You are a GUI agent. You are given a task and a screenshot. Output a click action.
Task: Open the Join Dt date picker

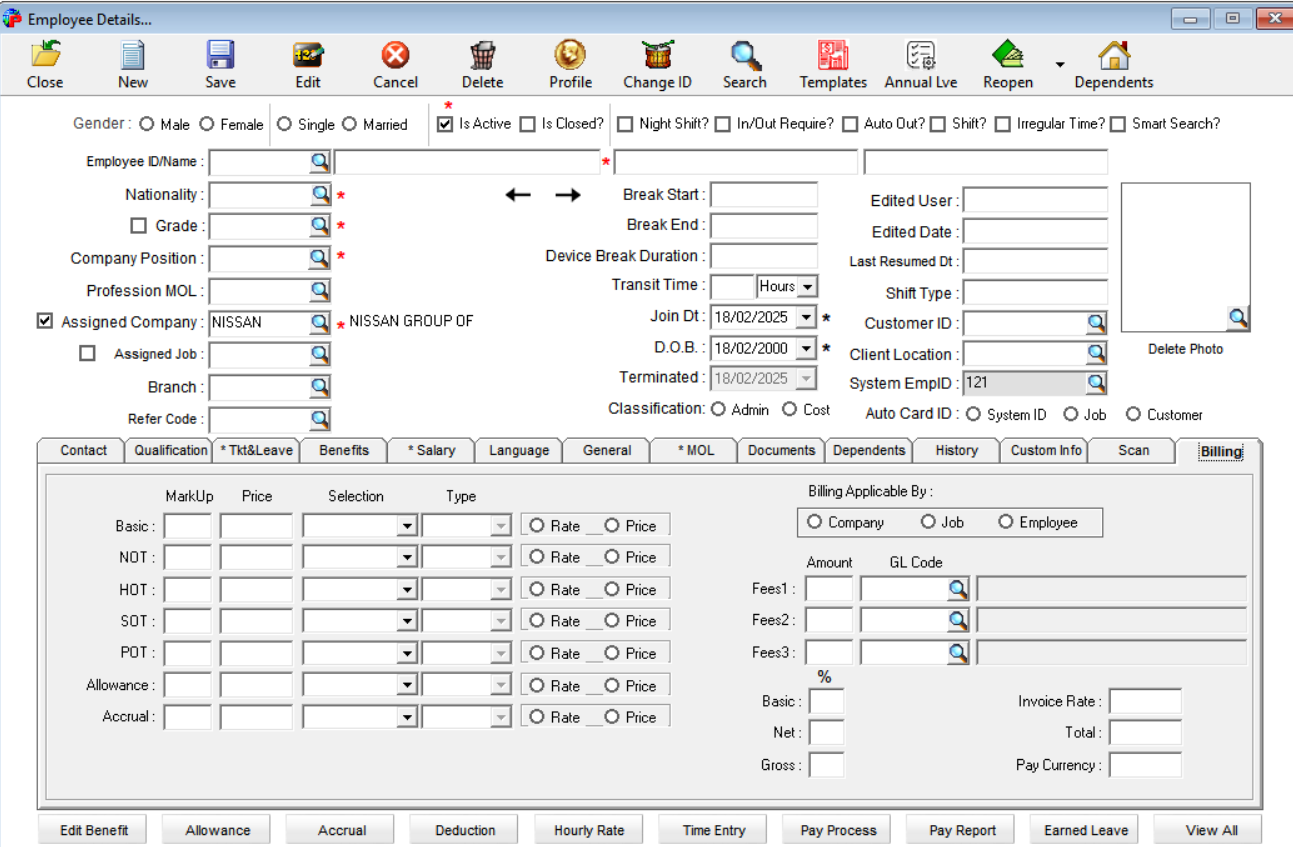807,318
